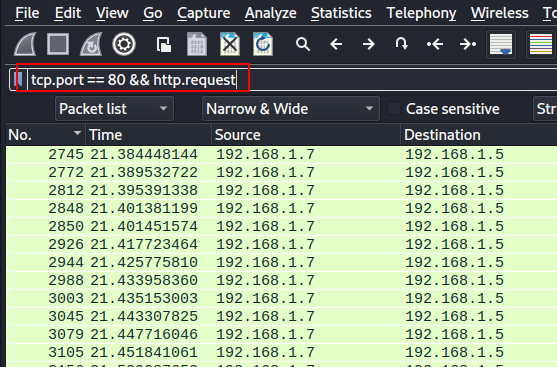Click destination IP in packet 2926 row

click(454, 244)
